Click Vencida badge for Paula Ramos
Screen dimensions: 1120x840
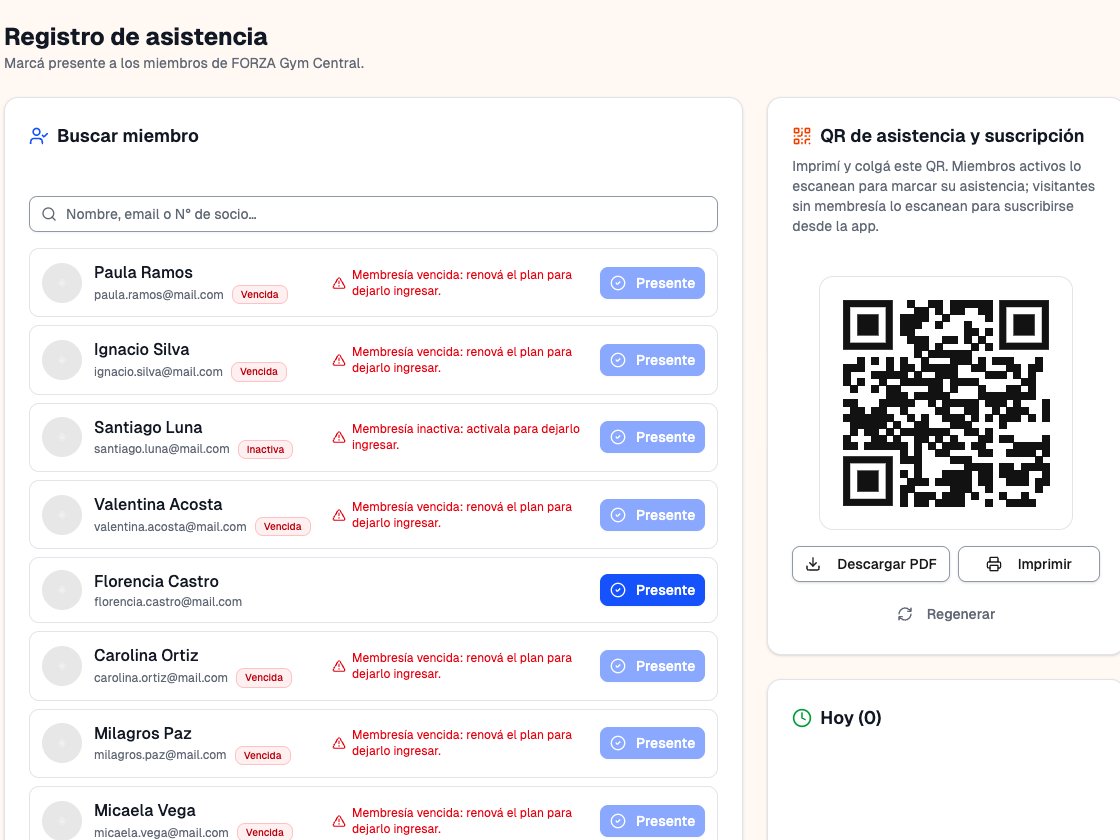coord(260,294)
